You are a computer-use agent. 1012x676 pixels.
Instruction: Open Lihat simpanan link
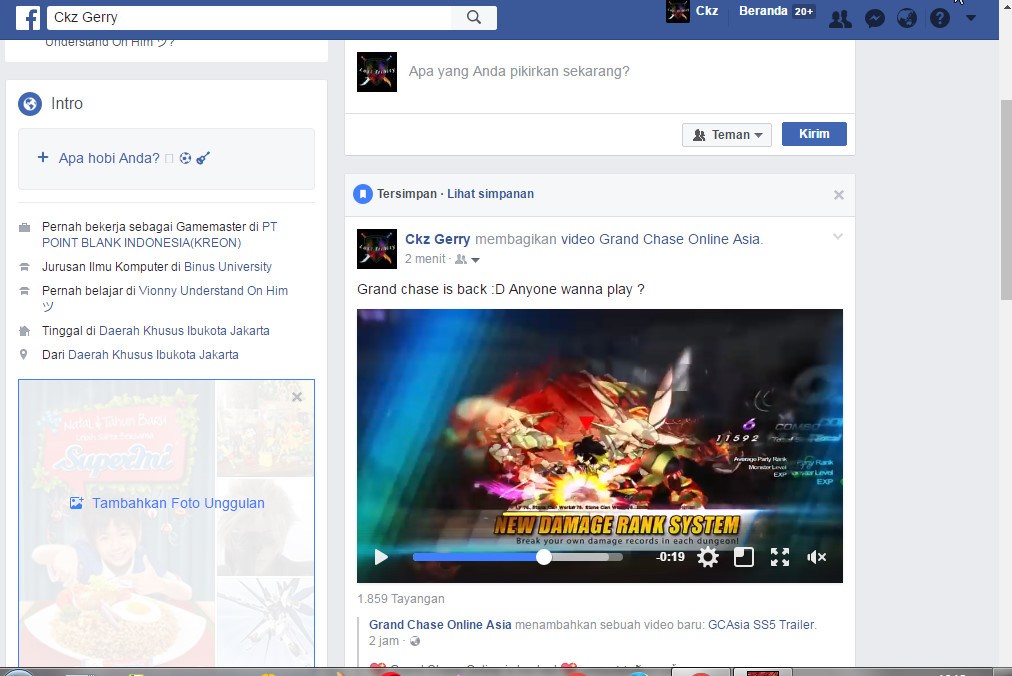pos(491,194)
